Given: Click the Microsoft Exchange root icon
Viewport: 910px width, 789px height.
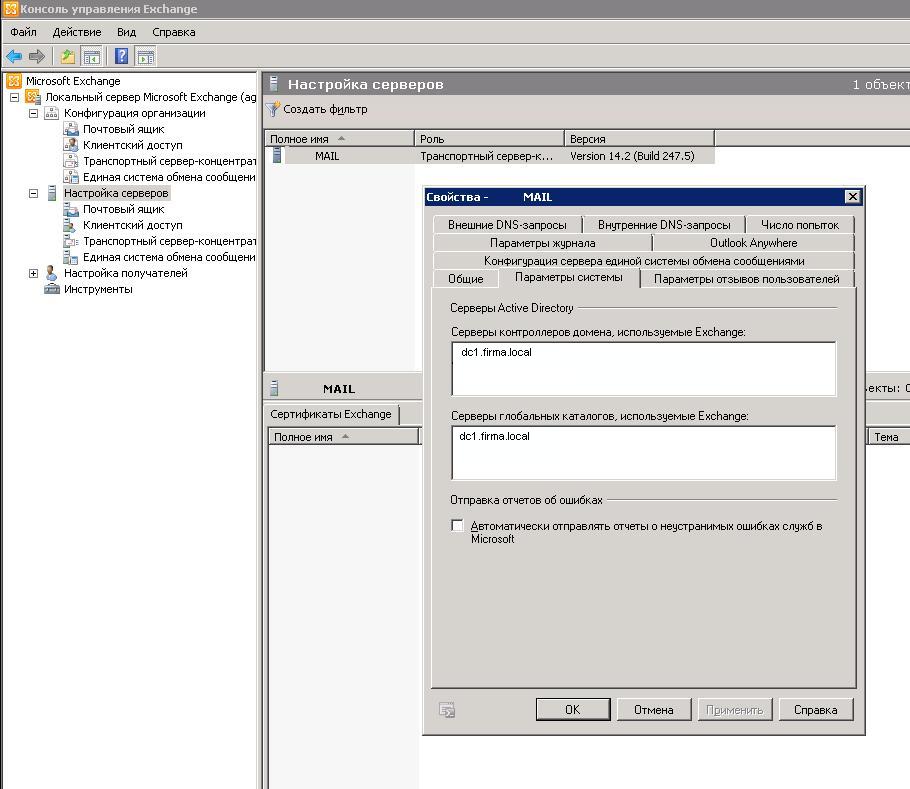Looking at the screenshot, I should [15, 81].
